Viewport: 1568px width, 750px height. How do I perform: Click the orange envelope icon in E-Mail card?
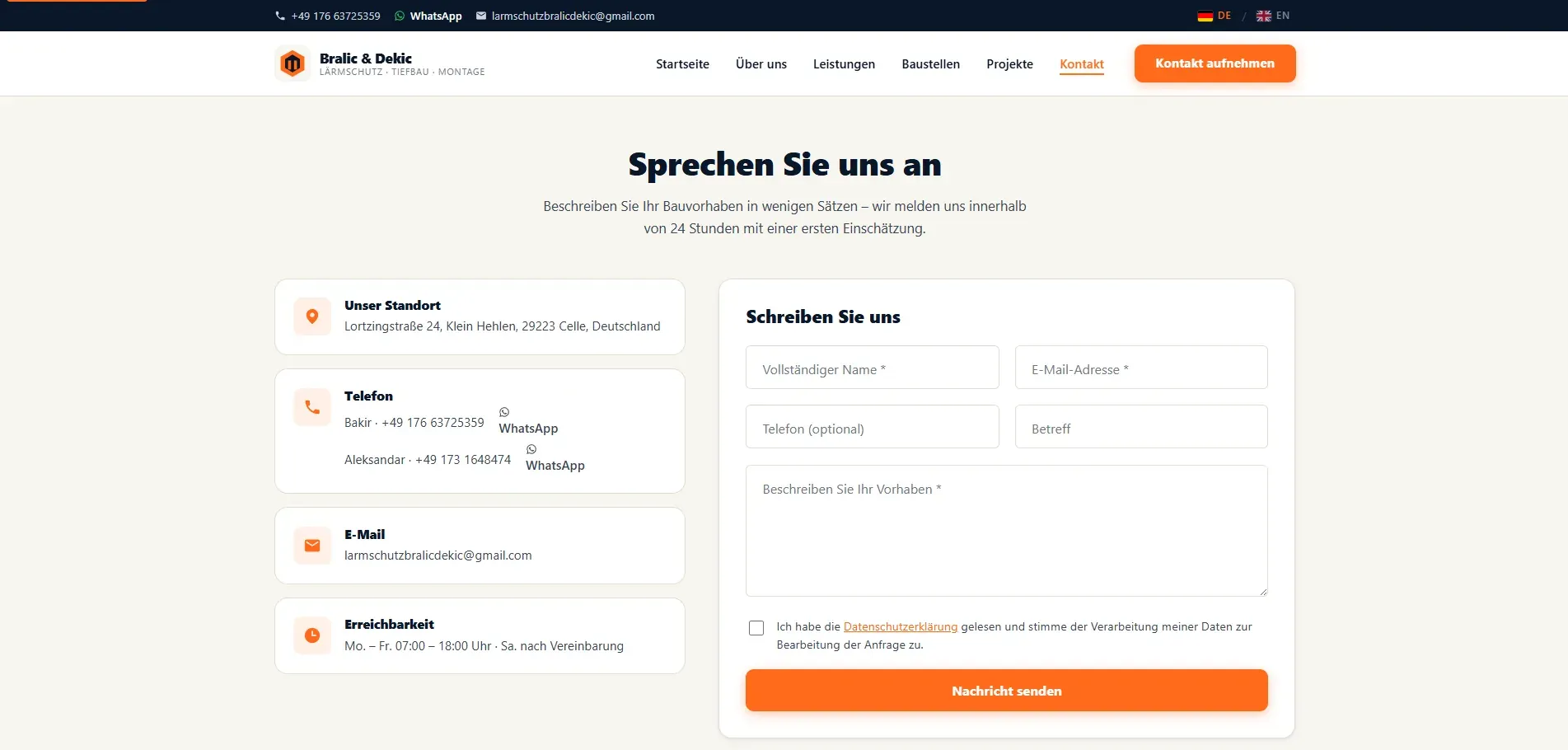[x=312, y=546]
